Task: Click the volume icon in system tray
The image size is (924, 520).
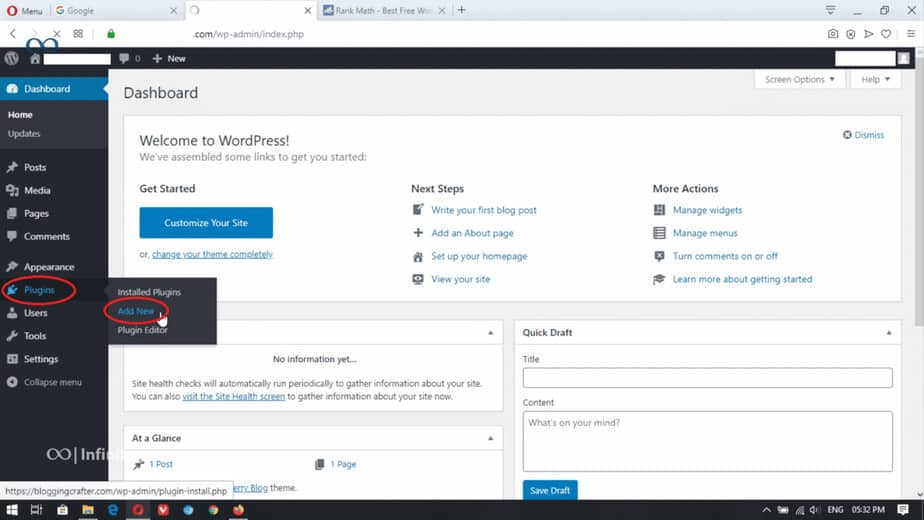Action: click(814, 510)
